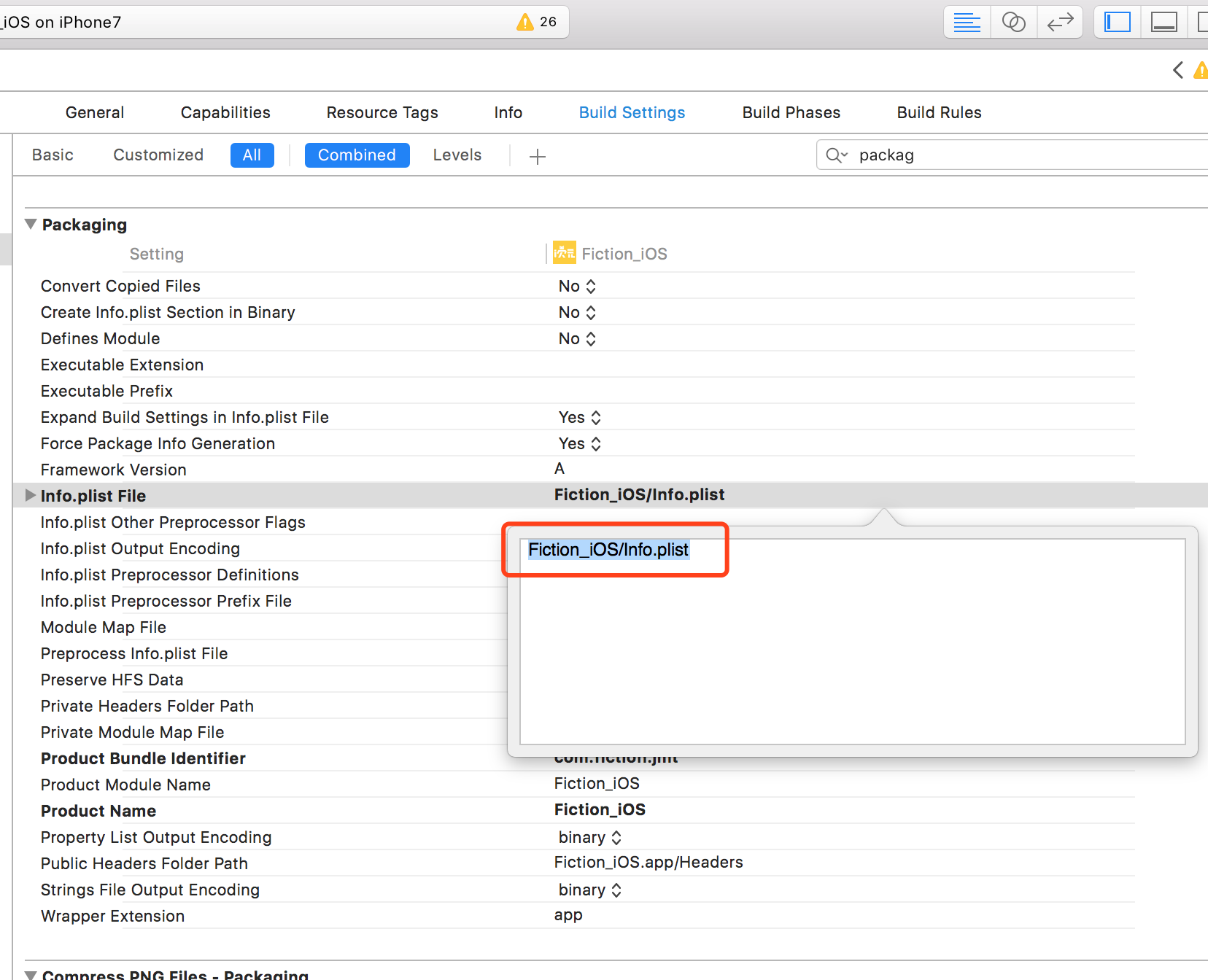Filter to Customized settings
This screenshot has width=1208, height=980.
point(158,155)
